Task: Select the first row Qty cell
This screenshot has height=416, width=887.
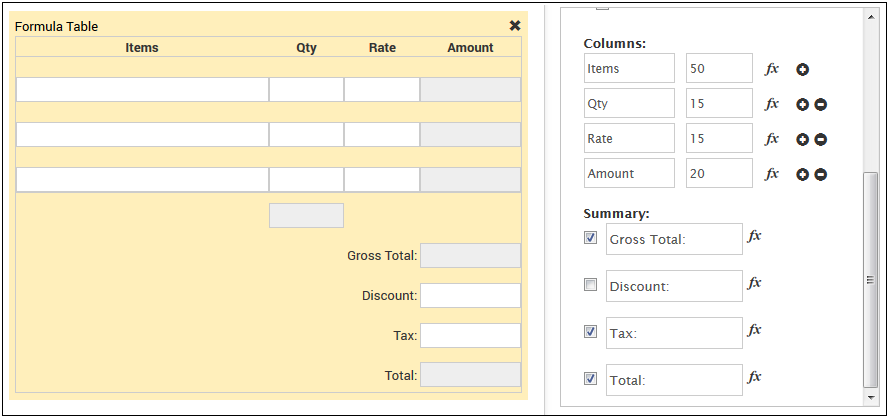Action: click(306, 90)
